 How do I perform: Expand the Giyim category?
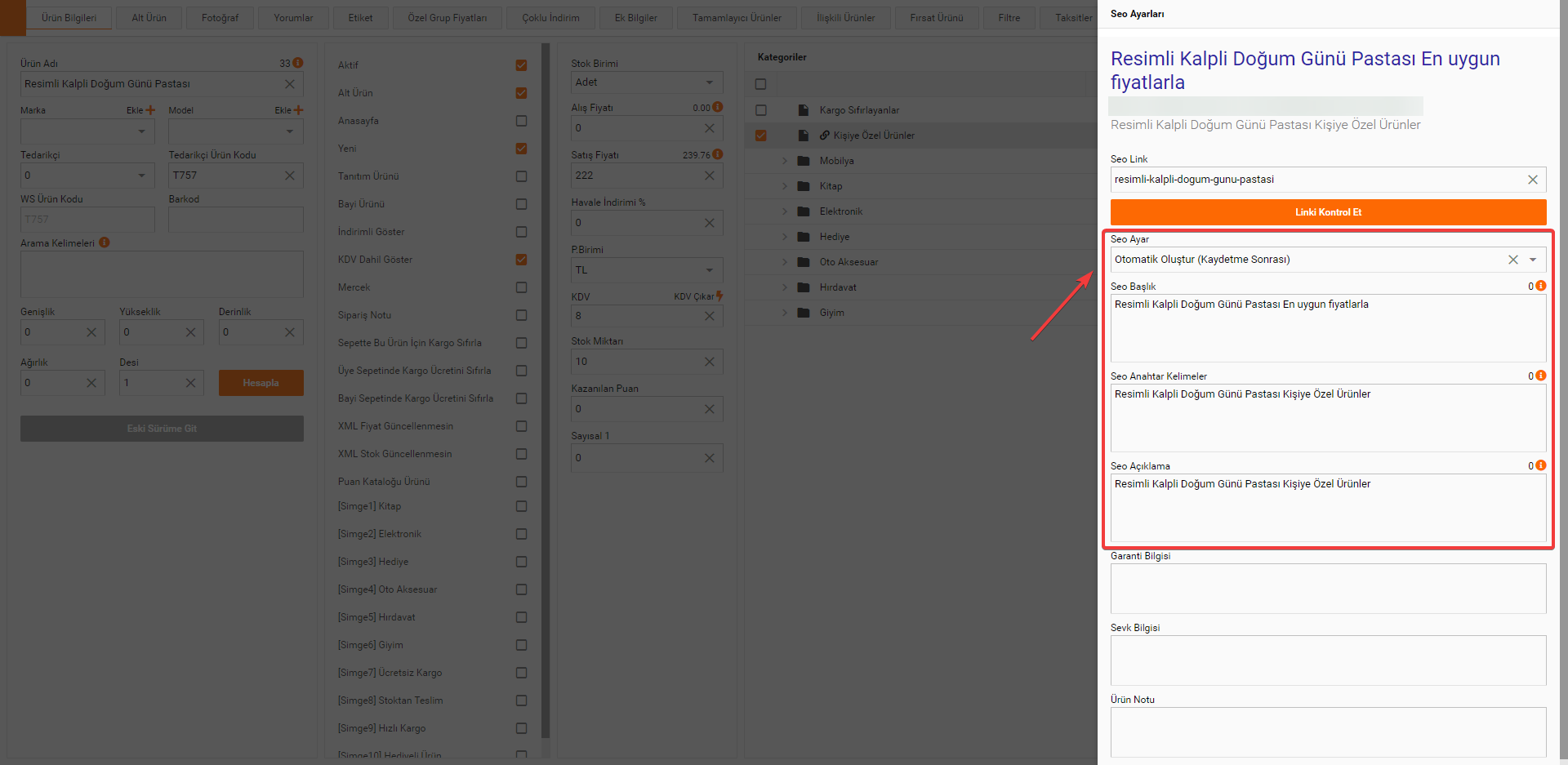coord(785,313)
